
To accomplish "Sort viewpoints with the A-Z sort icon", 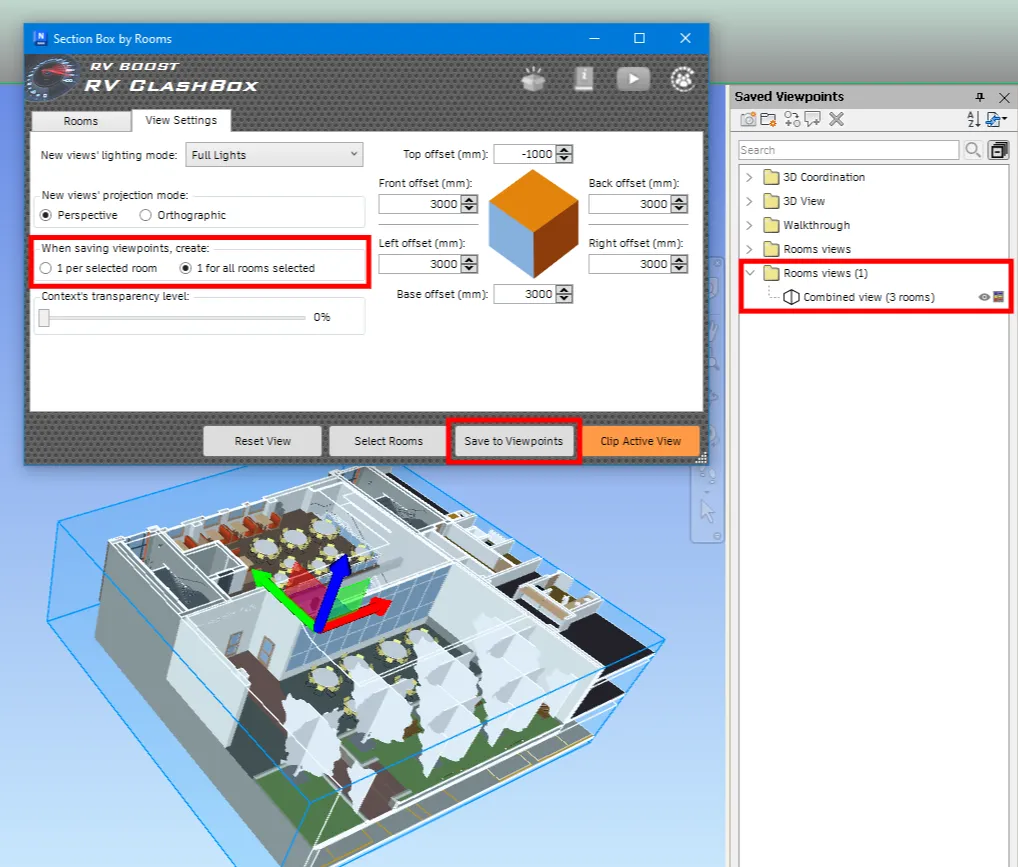I will [x=973, y=120].
